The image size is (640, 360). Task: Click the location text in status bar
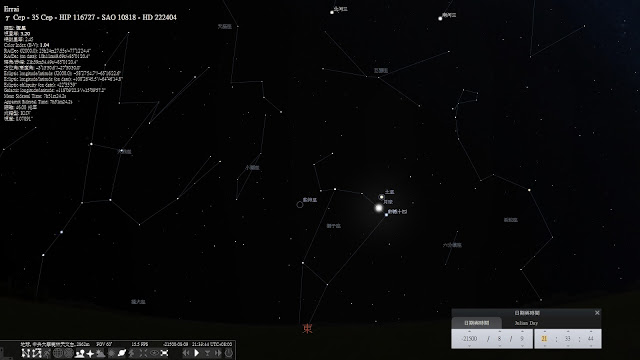(x=55, y=344)
